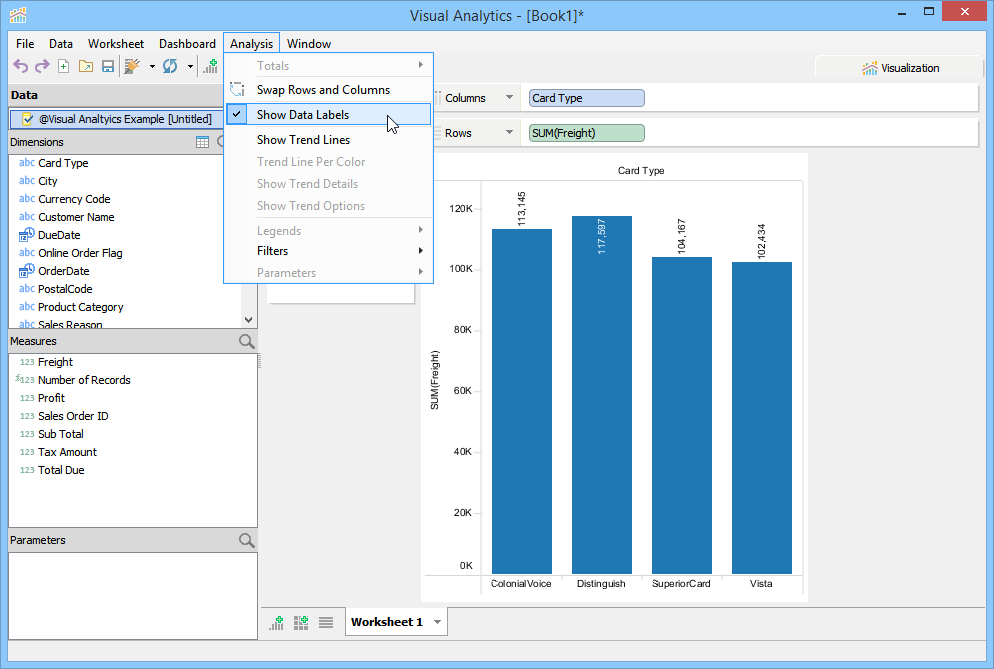This screenshot has height=669, width=994.
Task: Search the Measures list
Action: 247,341
